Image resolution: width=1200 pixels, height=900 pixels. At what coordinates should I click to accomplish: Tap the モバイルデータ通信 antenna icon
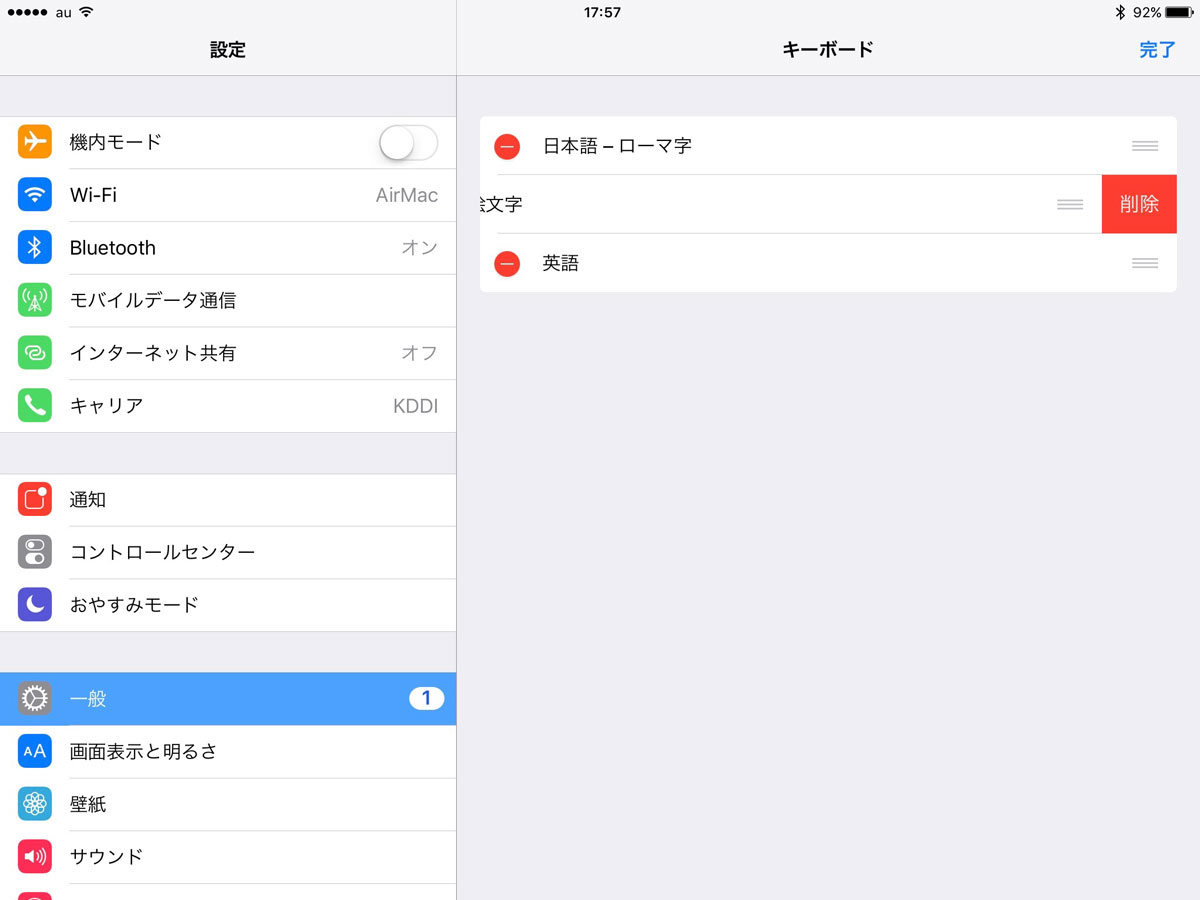pos(35,300)
